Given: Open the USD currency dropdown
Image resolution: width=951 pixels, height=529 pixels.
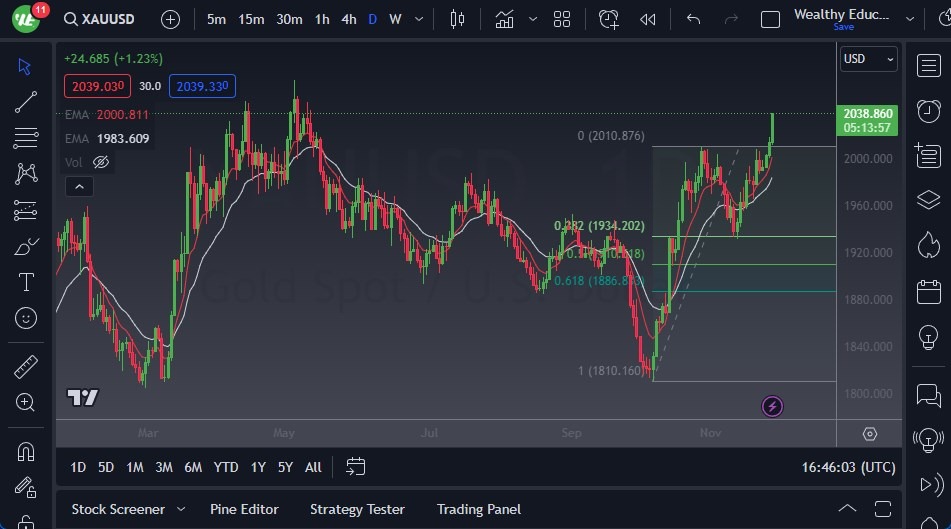Looking at the screenshot, I should click(x=869, y=59).
